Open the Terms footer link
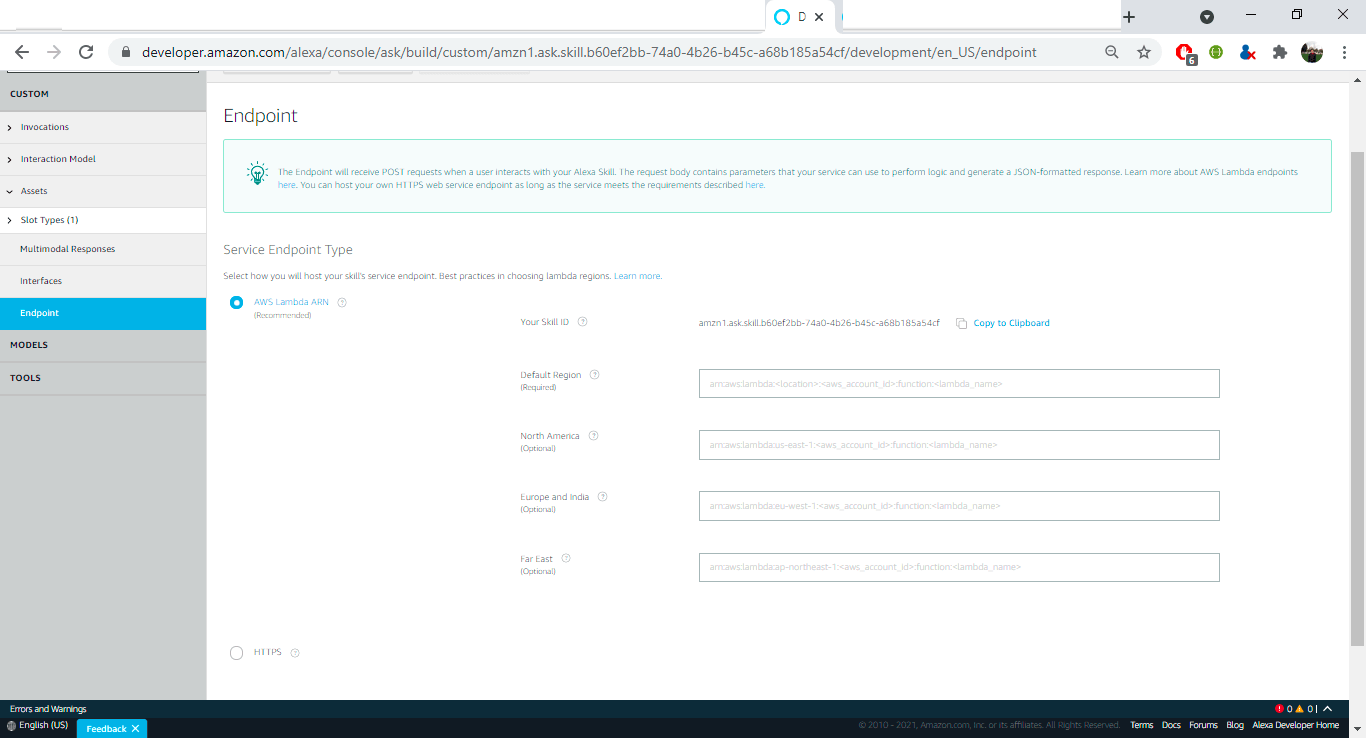The height and width of the screenshot is (738, 1366). 1142,725
